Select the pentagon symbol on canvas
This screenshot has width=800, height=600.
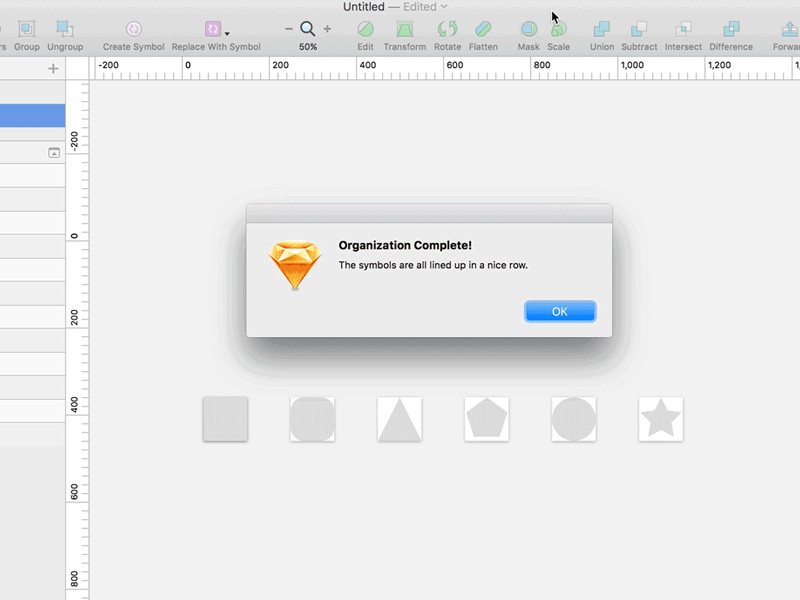click(487, 419)
